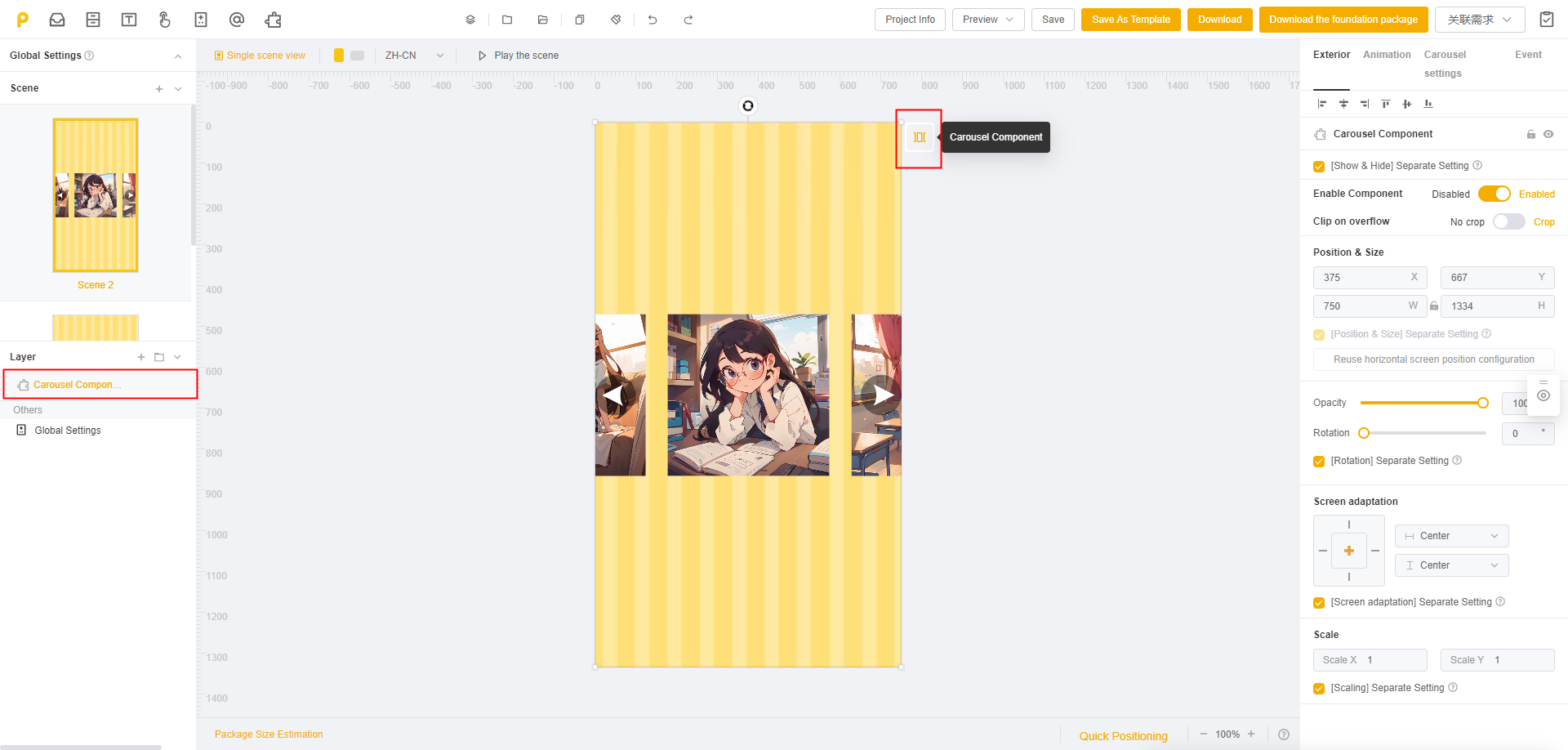Toggle [Scaling] Separate Setting checkbox
This screenshot has height=750, width=1568.
[x=1319, y=689]
